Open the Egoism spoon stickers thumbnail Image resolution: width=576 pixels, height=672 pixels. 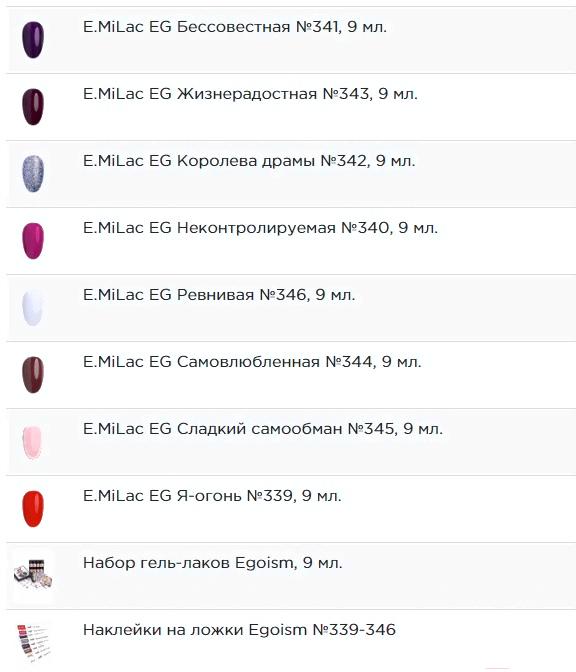[33, 643]
